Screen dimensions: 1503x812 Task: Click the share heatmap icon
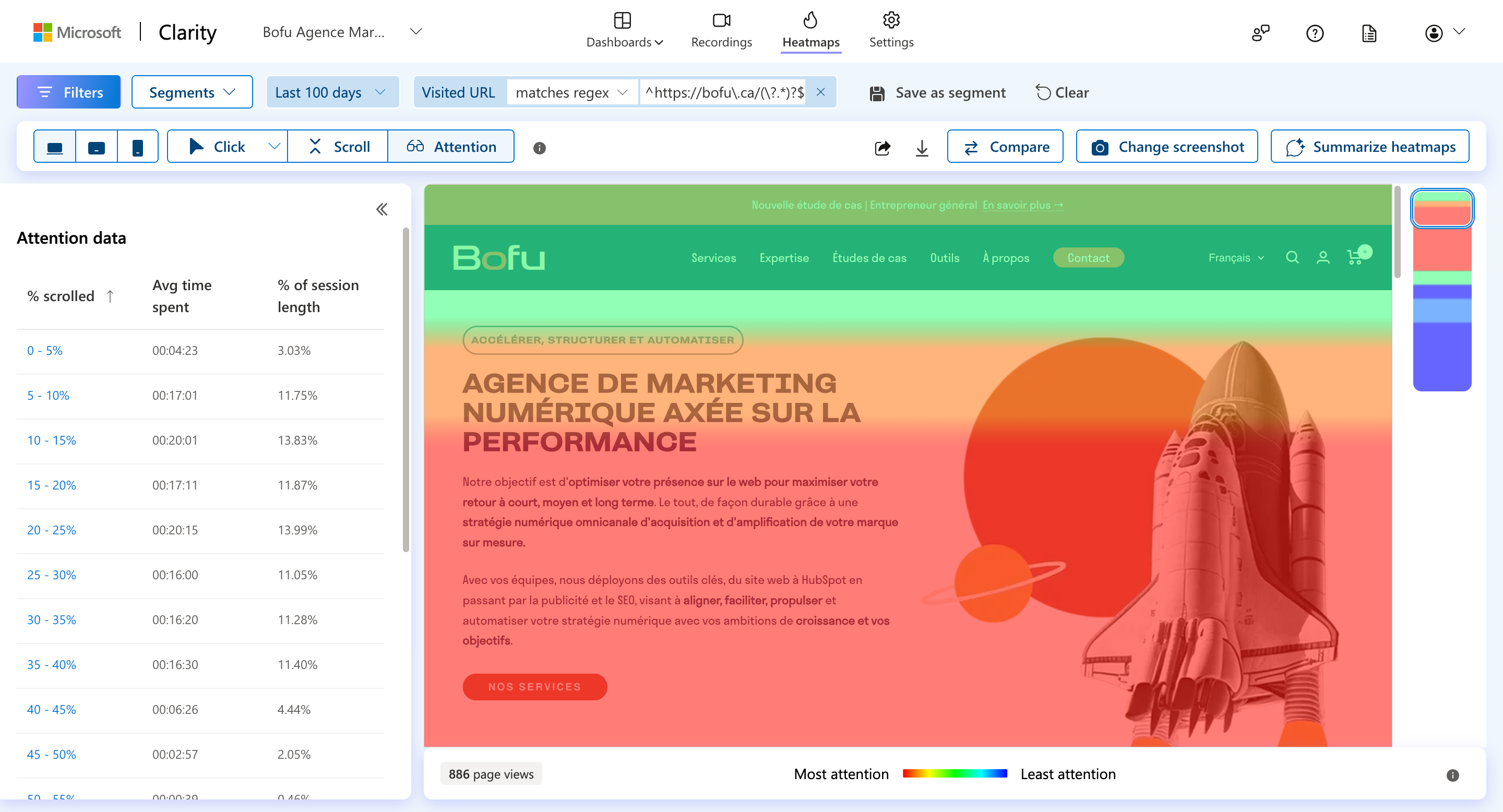pos(882,148)
